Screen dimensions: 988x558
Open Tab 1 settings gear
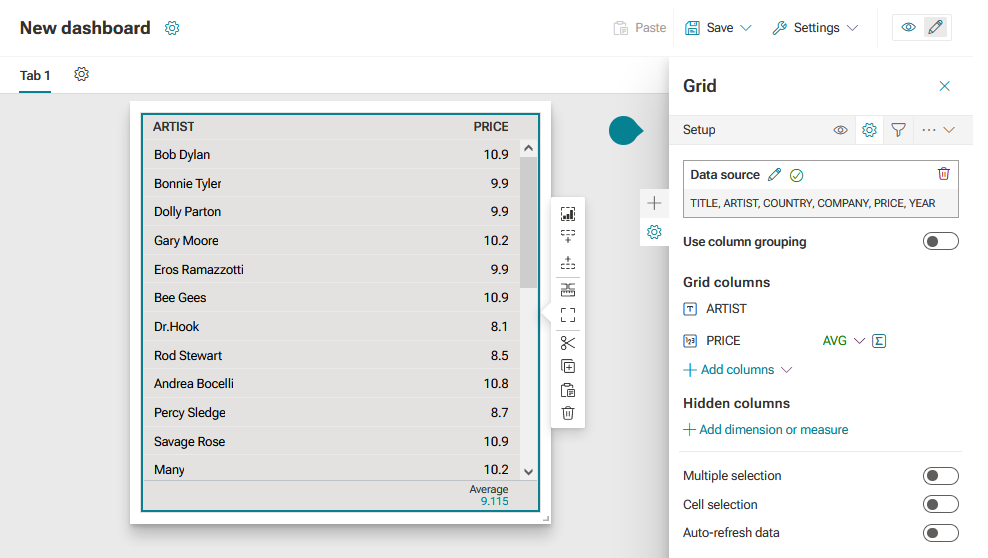coord(81,74)
